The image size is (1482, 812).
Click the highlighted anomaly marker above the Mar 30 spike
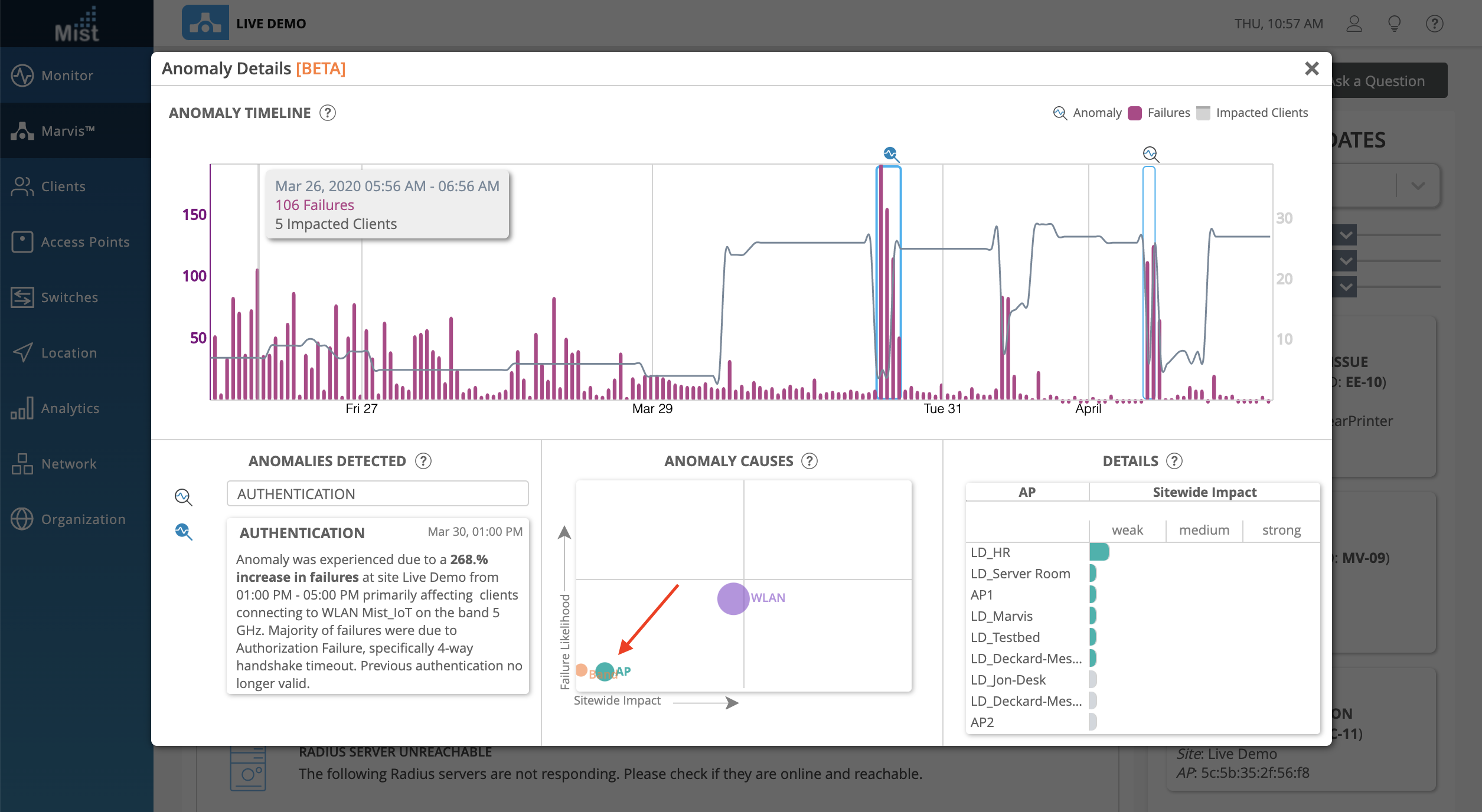pos(890,155)
